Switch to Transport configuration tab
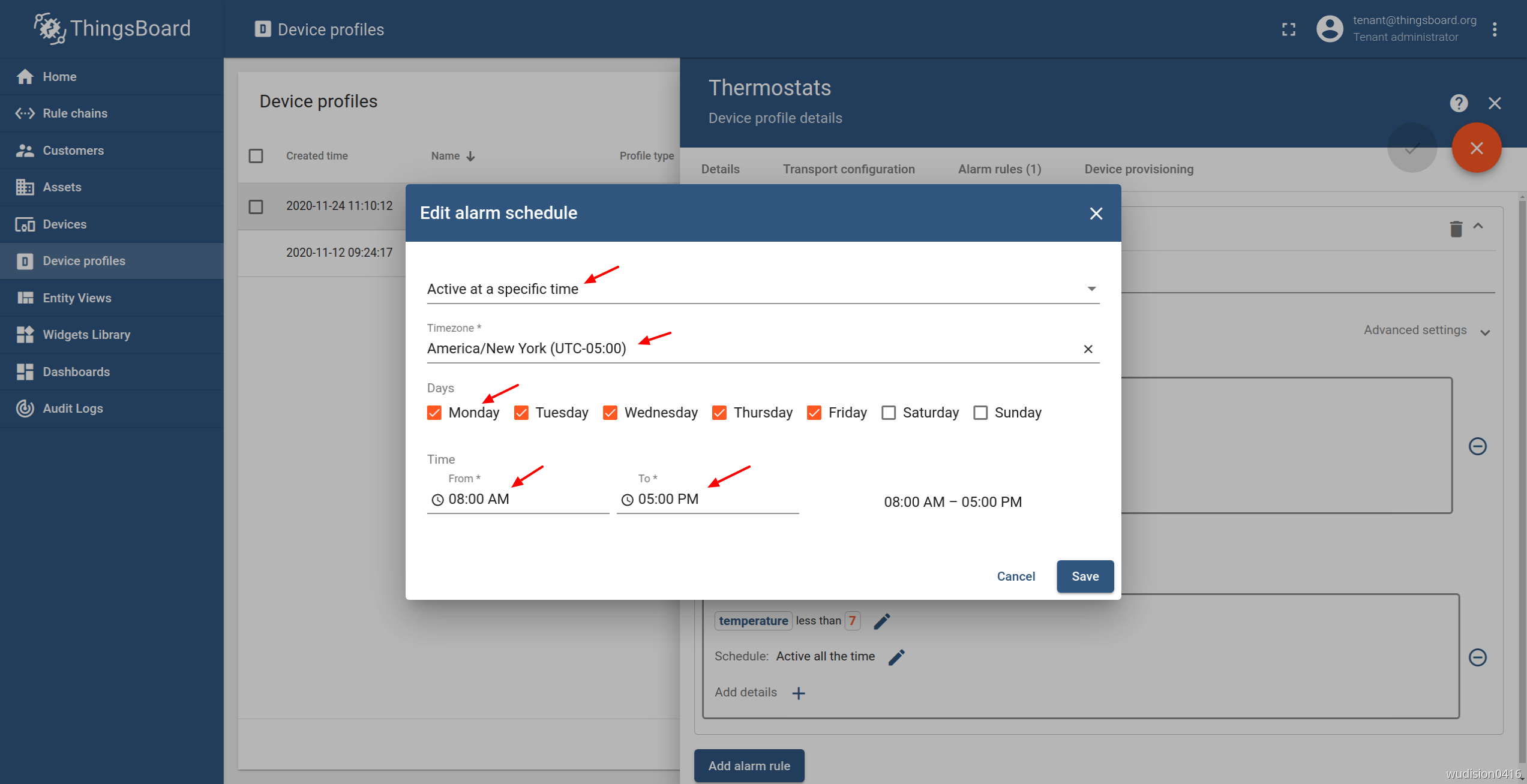1527x784 pixels. pyautogui.click(x=848, y=169)
